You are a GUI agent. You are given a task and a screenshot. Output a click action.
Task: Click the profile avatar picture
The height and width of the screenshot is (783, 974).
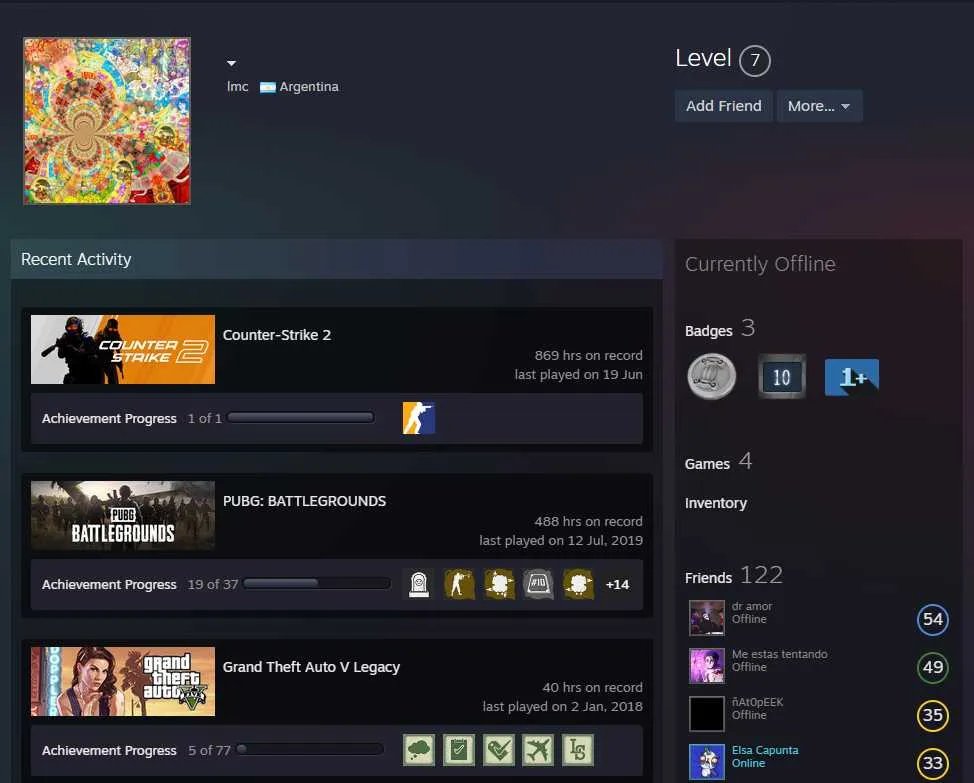107,121
